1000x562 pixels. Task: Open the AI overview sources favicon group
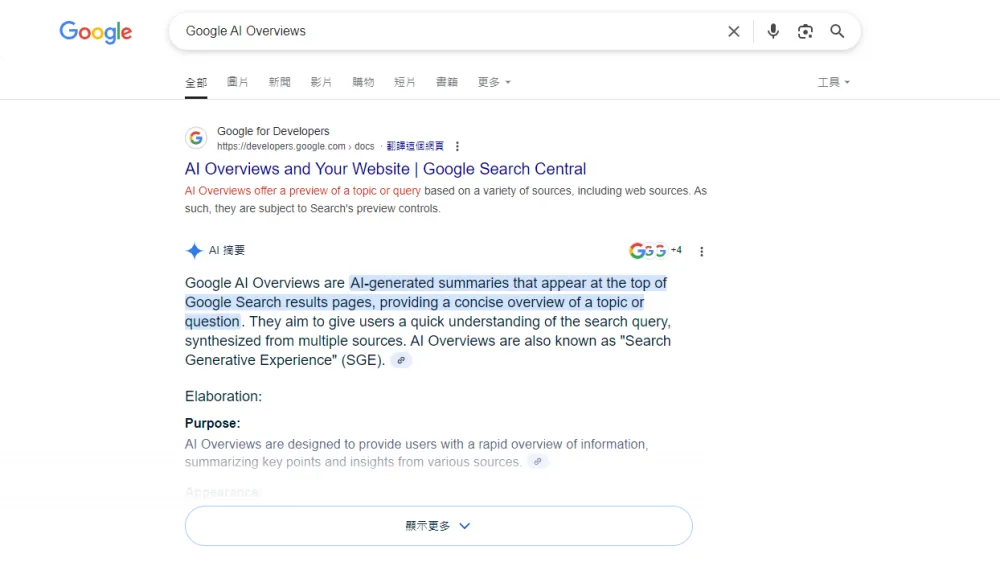click(655, 250)
